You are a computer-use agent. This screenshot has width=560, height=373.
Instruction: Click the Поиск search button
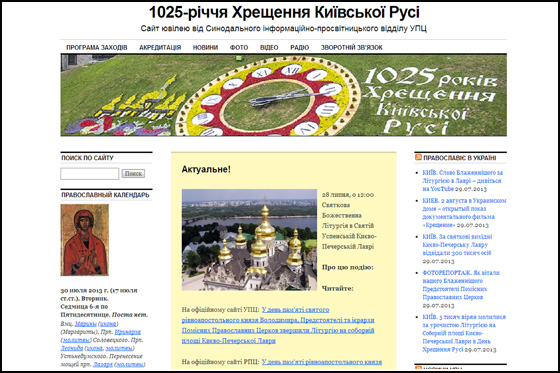133,174
